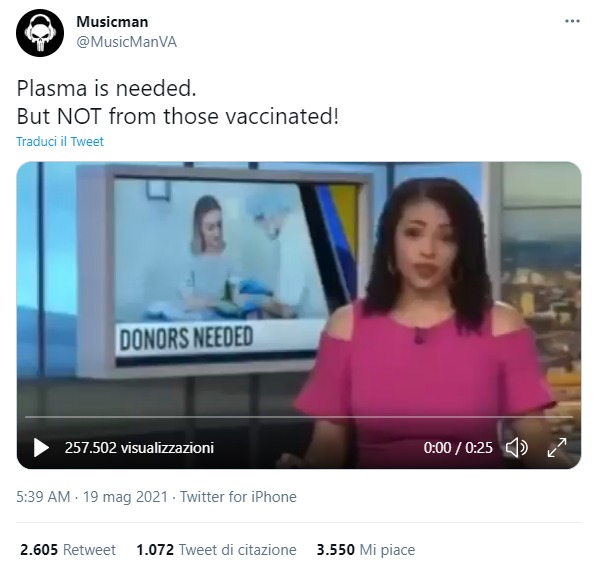Click Traduci il Tweet to translate
Viewport: 597px width, 573px height.
60,141
